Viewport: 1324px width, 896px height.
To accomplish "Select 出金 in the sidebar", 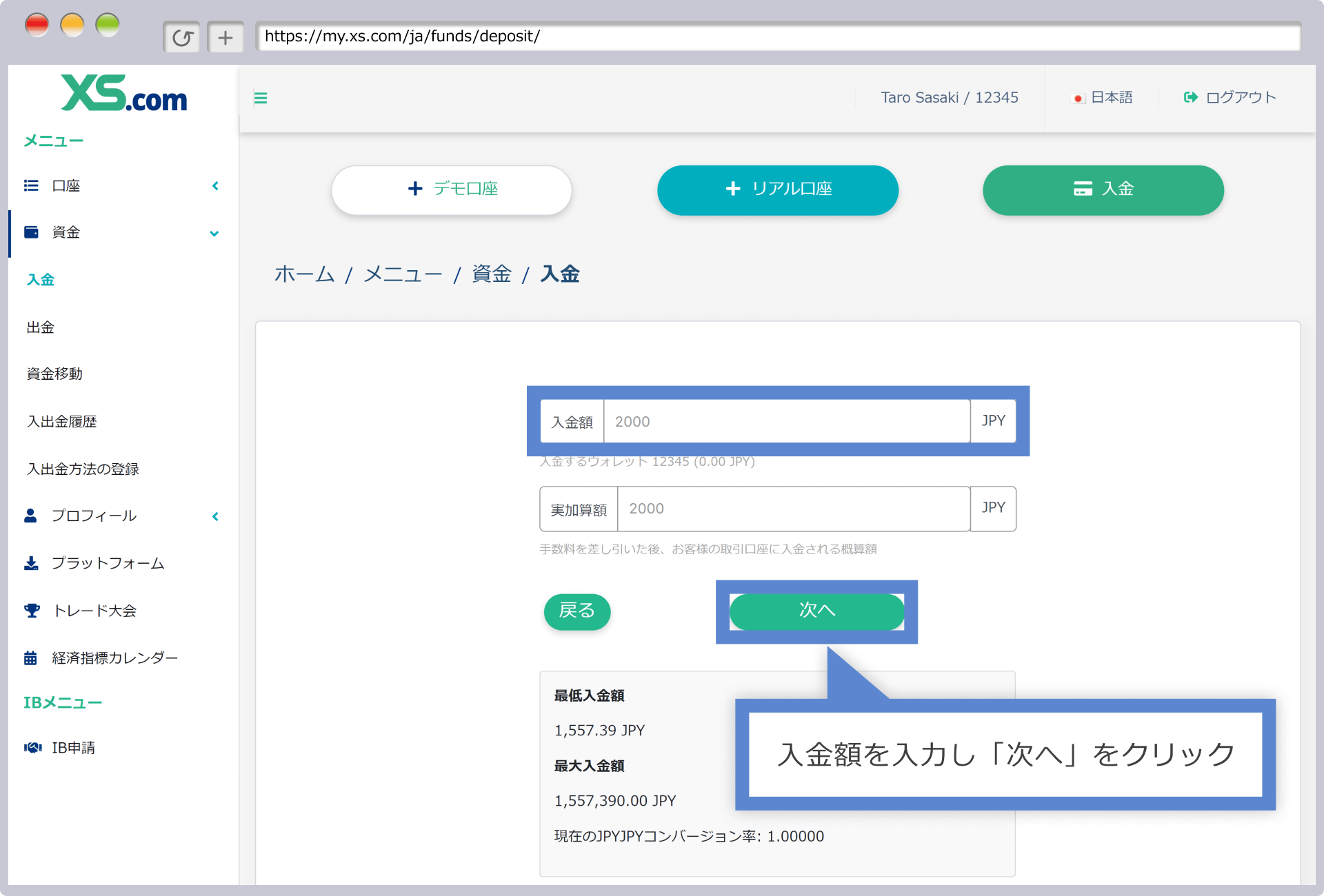I will tap(41, 327).
